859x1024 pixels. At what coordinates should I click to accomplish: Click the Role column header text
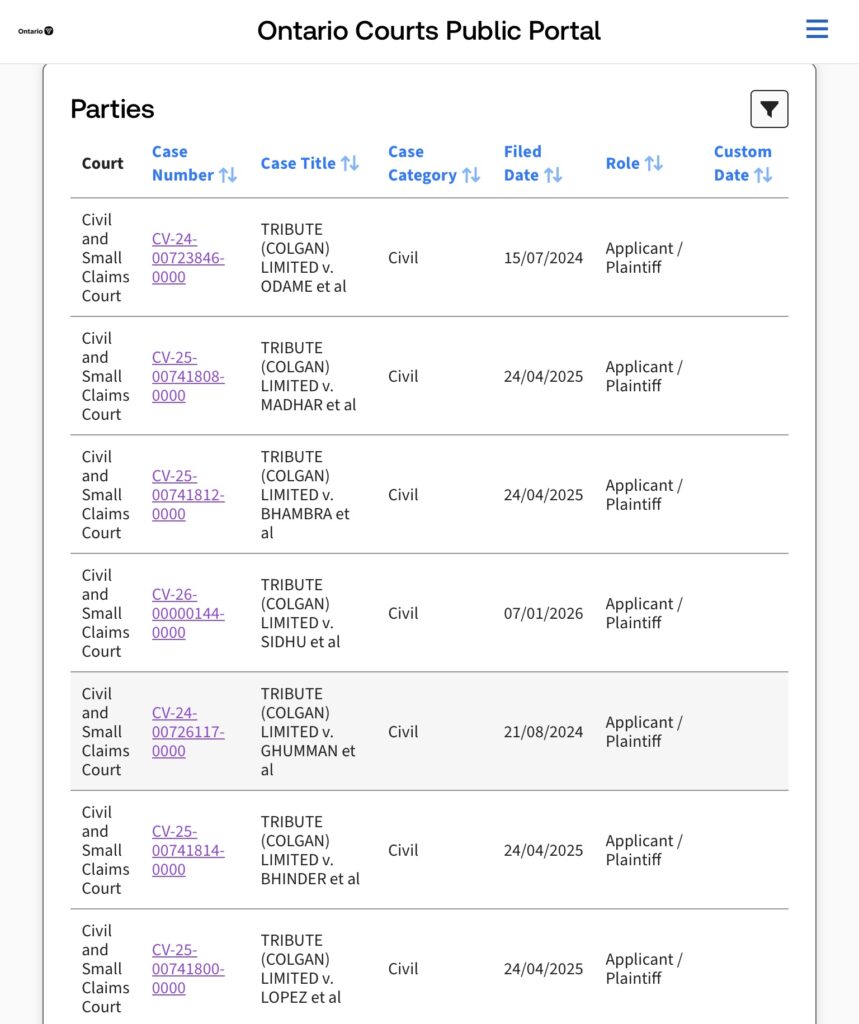[x=623, y=163]
